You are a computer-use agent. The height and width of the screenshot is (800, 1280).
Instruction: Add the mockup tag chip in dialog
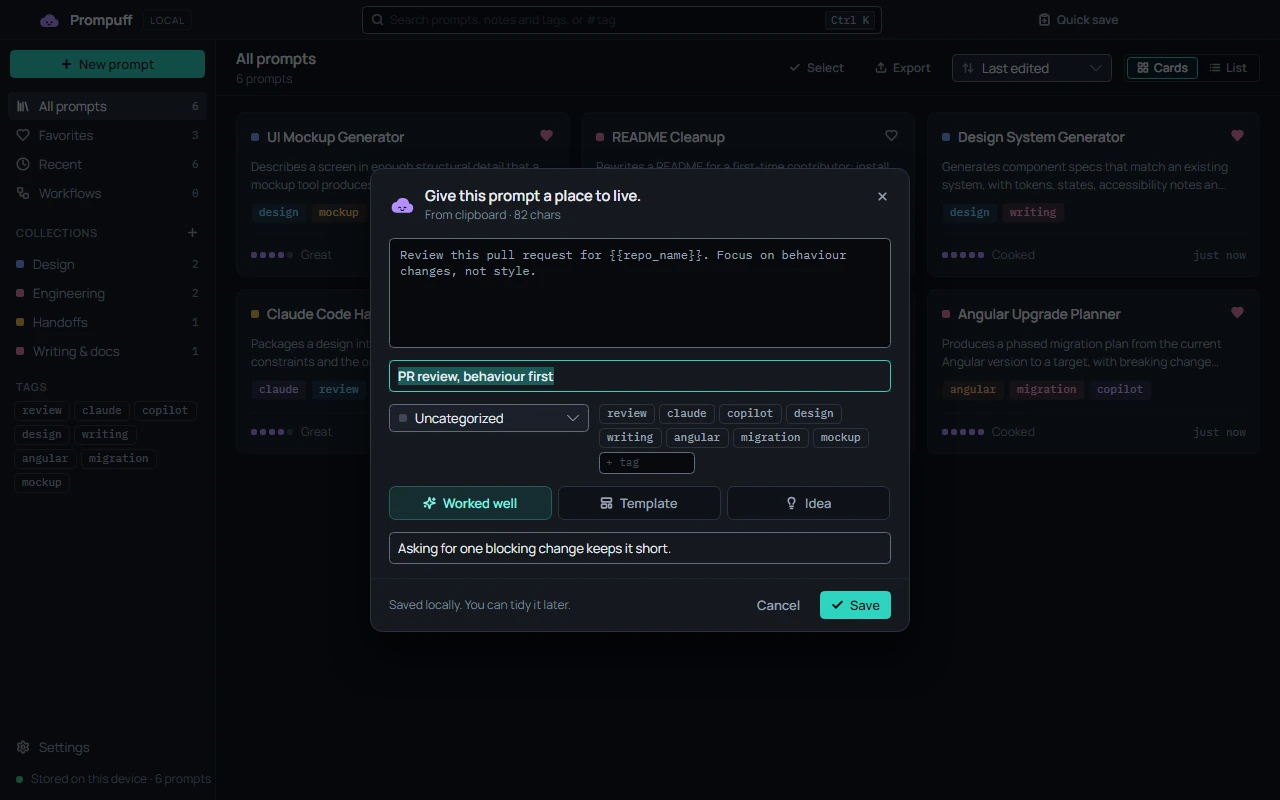point(841,437)
